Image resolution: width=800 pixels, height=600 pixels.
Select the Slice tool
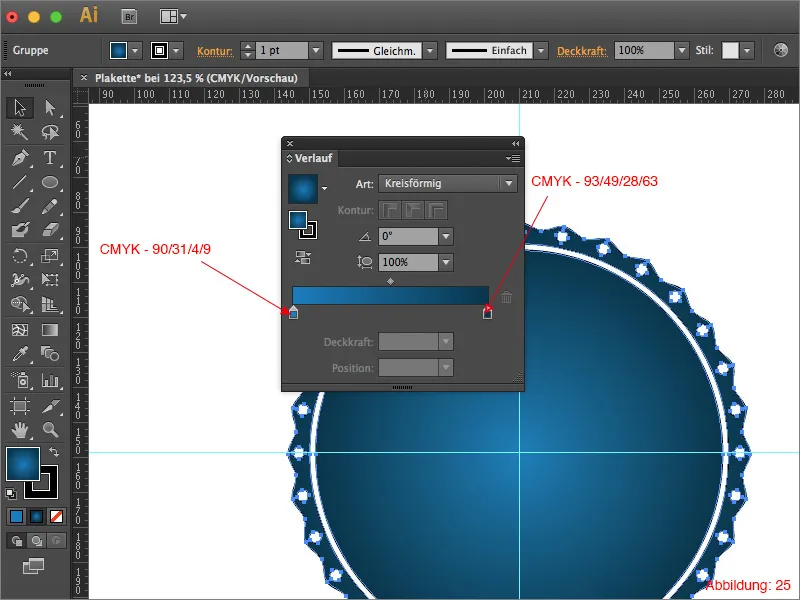[49, 406]
